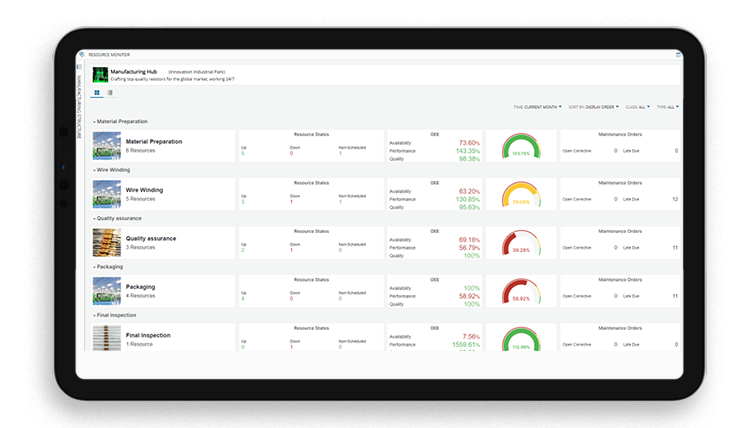Image resolution: width=754 pixels, height=428 pixels.
Task: Open the Material Preparation thumbnail image
Action: tap(106, 145)
